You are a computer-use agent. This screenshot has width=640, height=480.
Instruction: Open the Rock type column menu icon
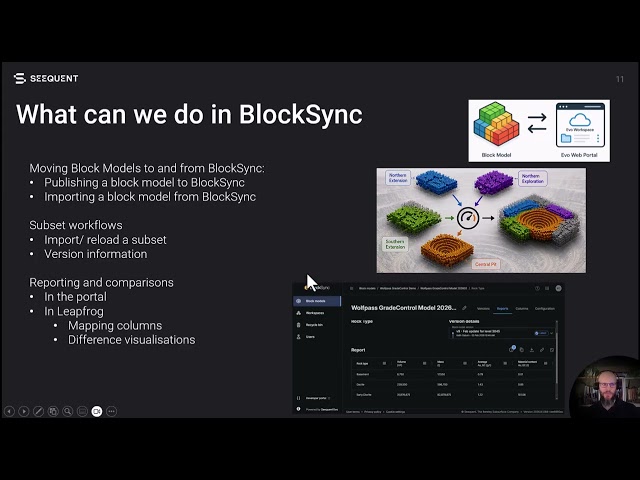(x=384, y=363)
